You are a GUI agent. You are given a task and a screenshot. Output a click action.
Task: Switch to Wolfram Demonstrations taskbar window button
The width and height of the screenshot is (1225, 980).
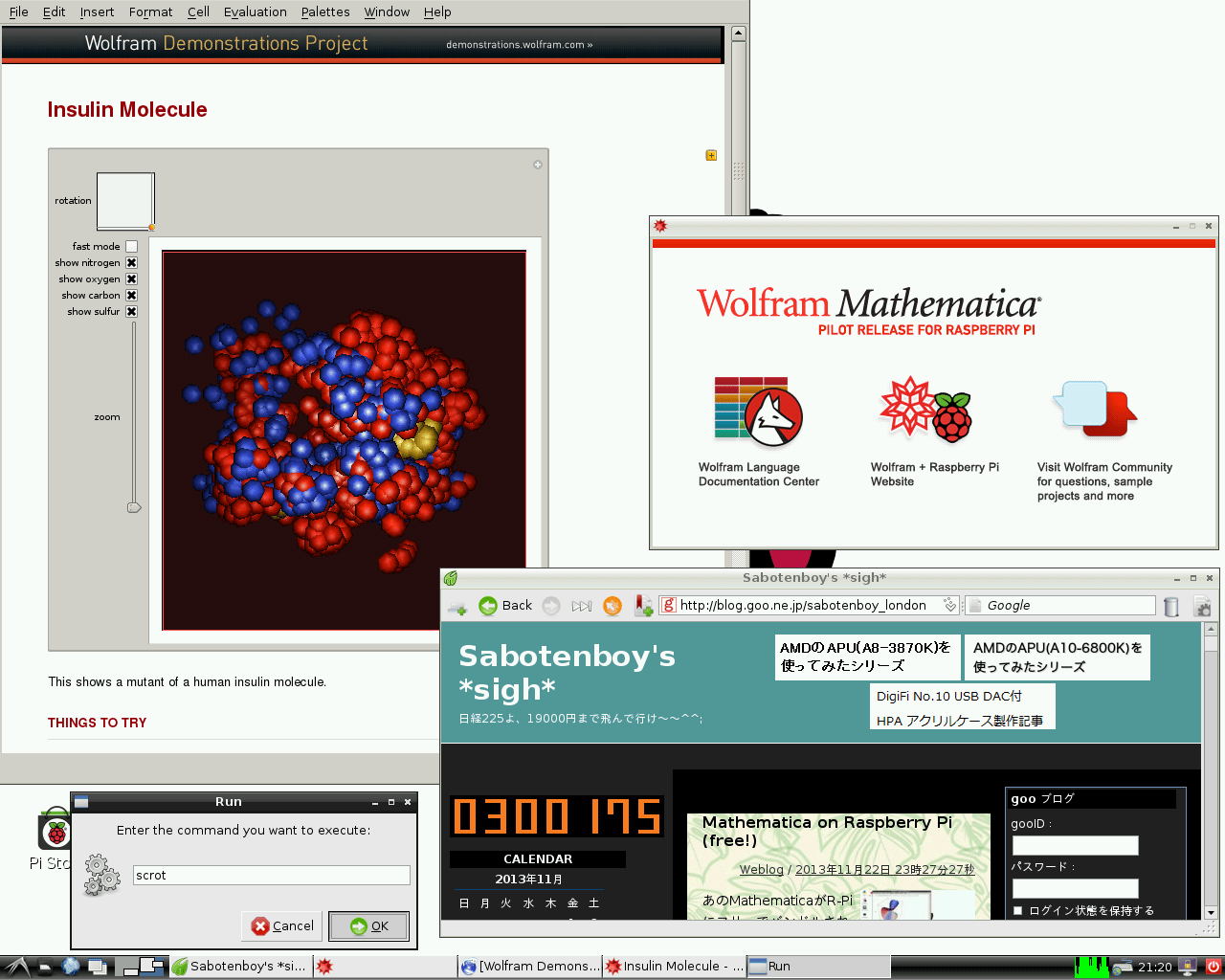[x=530, y=967]
